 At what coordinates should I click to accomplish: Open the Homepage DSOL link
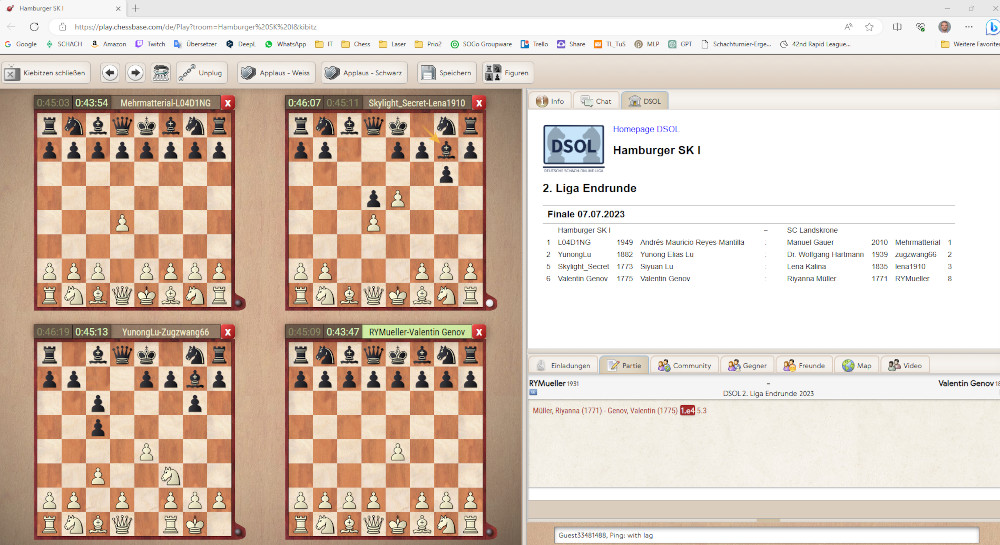pos(646,129)
